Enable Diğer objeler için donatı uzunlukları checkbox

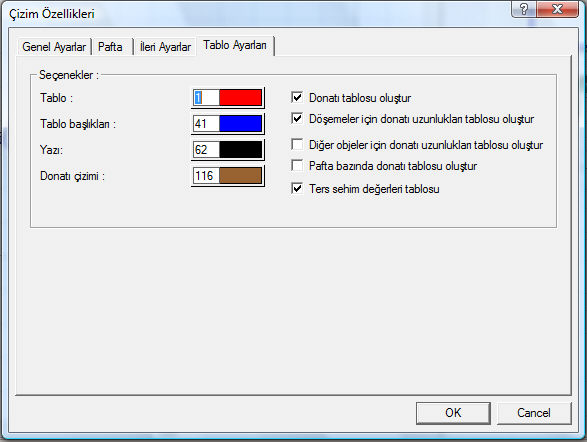click(297, 144)
